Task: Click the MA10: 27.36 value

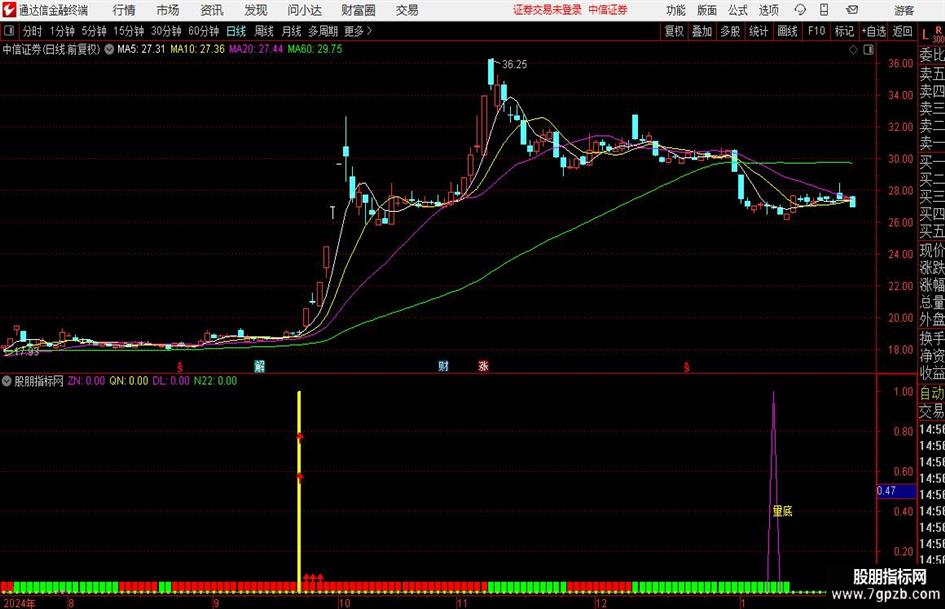Action: 197,49
